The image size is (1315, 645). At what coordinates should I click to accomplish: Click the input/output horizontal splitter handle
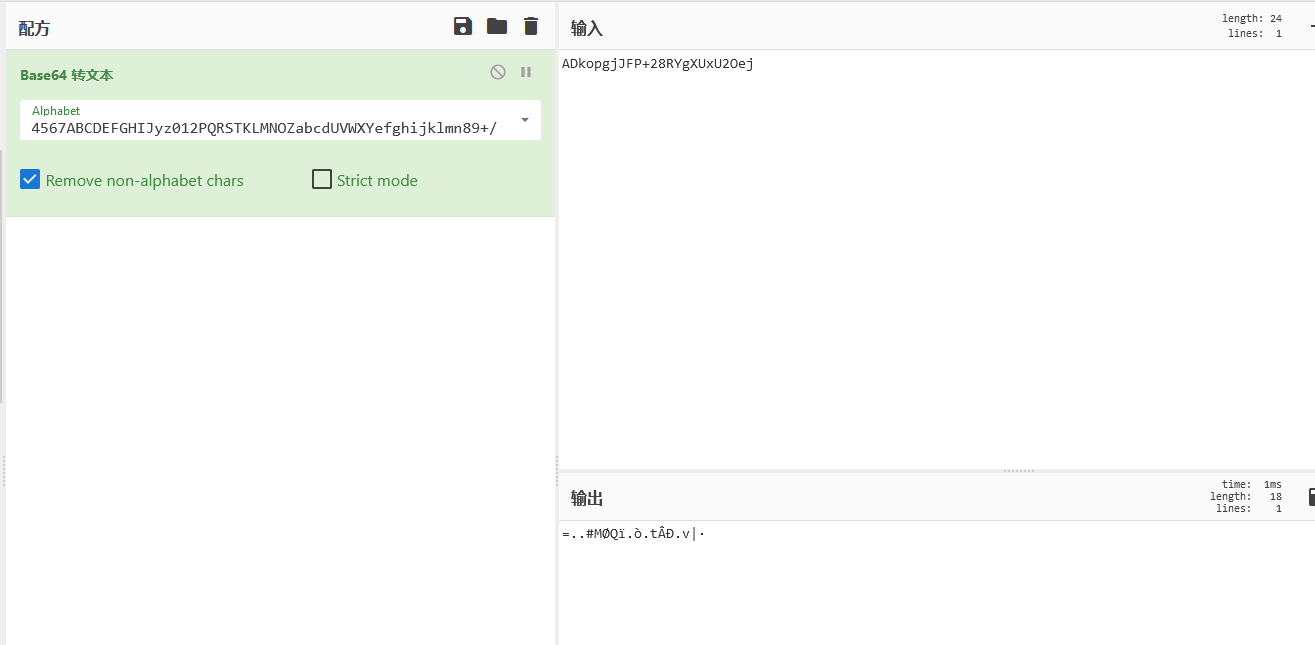(x=1018, y=470)
